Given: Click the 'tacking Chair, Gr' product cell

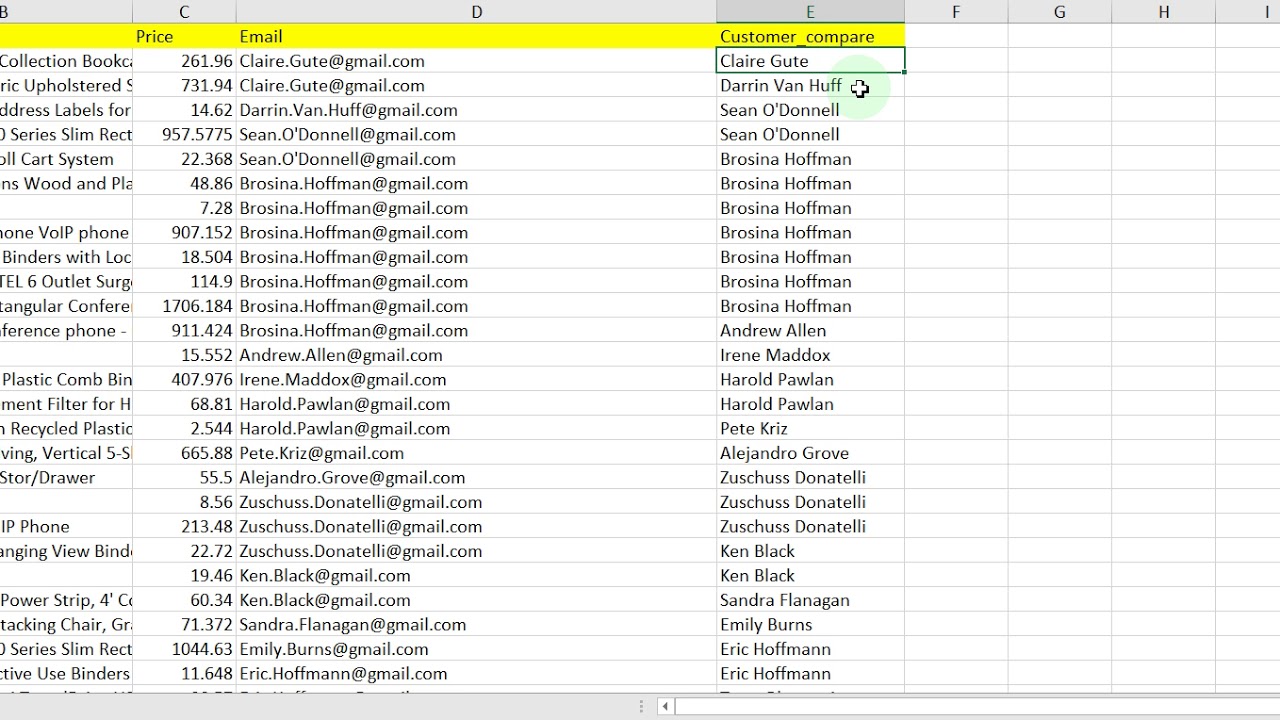Looking at the screenshot, I should pyautogui.click(x=66, y=625).
